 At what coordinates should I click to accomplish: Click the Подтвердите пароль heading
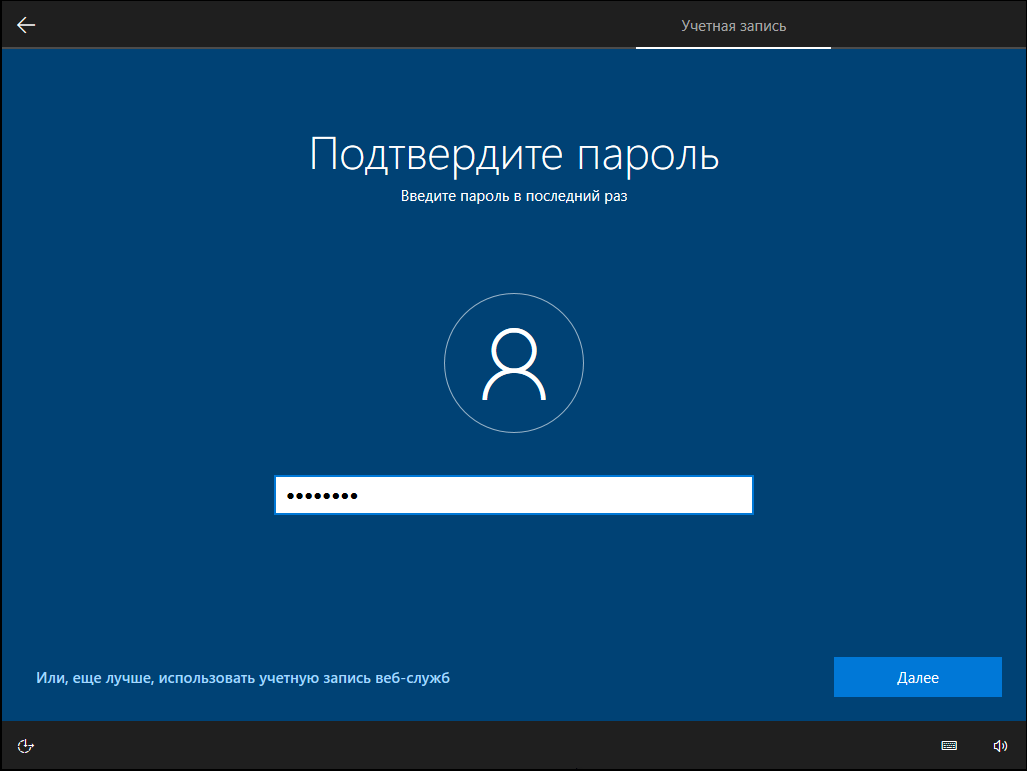pyautogui.click(x=514, y=155)
